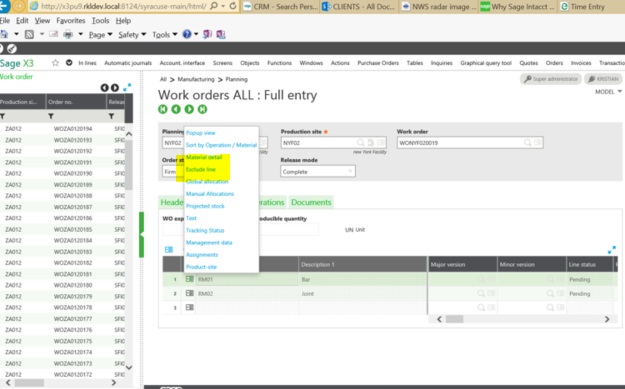This screenshot has width=625, height=389.
Task: Filter the Order no. column
Action: (x=51, y=116)
